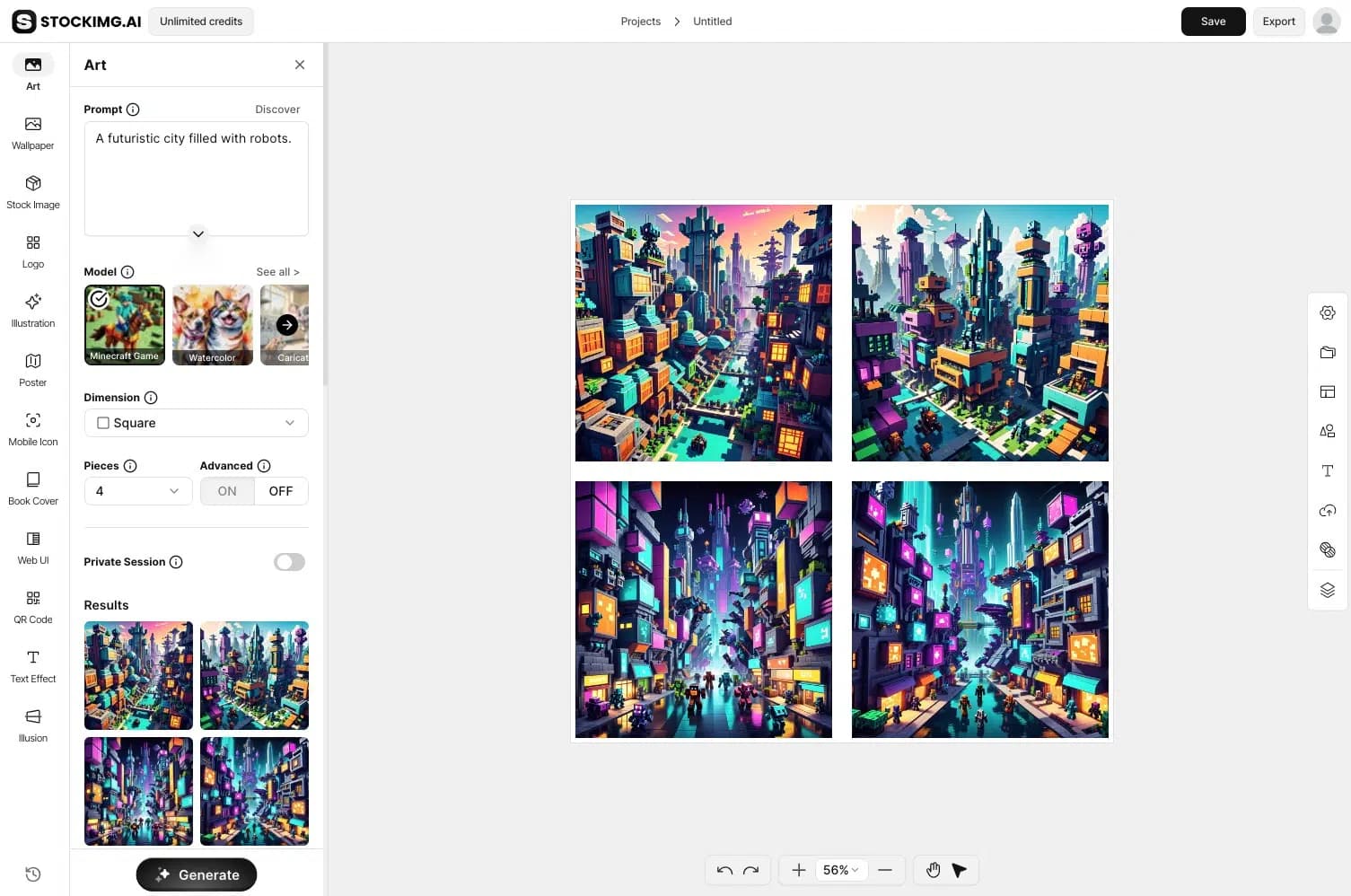Select the Wallpaper tool in left sidebar
Viewport: 1351px width, 896px height.
32,132
